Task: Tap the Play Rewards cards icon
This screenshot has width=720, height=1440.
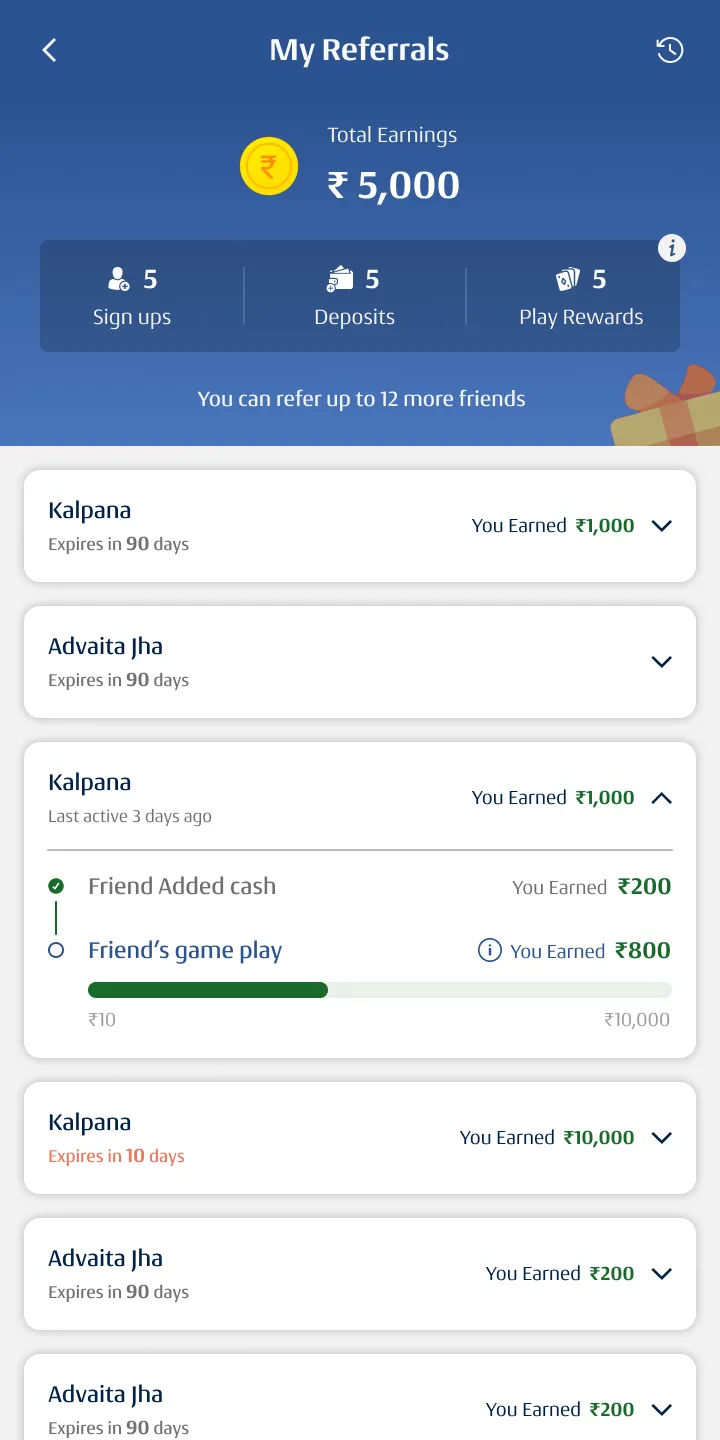Action: tap(568, 279)
